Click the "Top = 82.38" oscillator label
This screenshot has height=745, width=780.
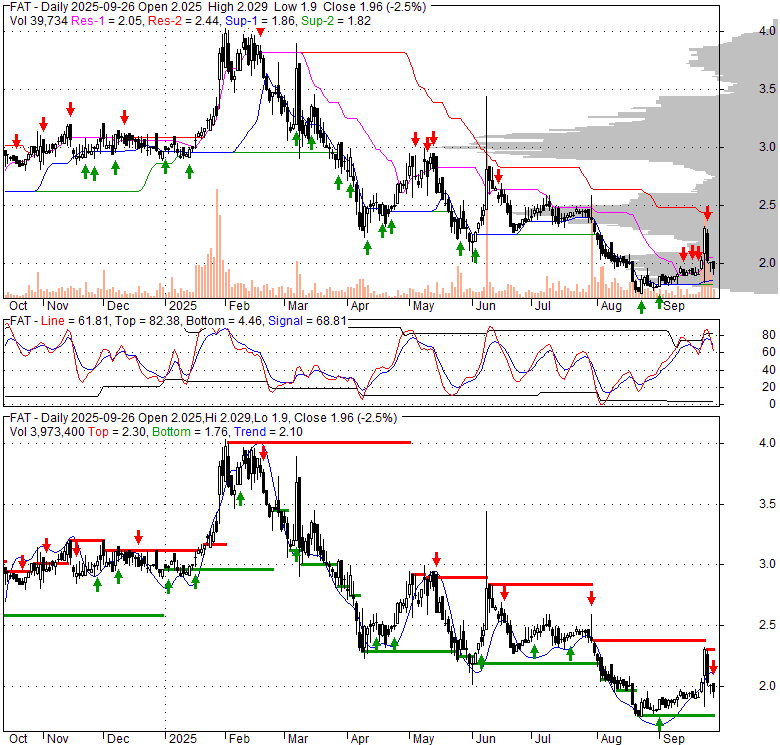[147, 321]
